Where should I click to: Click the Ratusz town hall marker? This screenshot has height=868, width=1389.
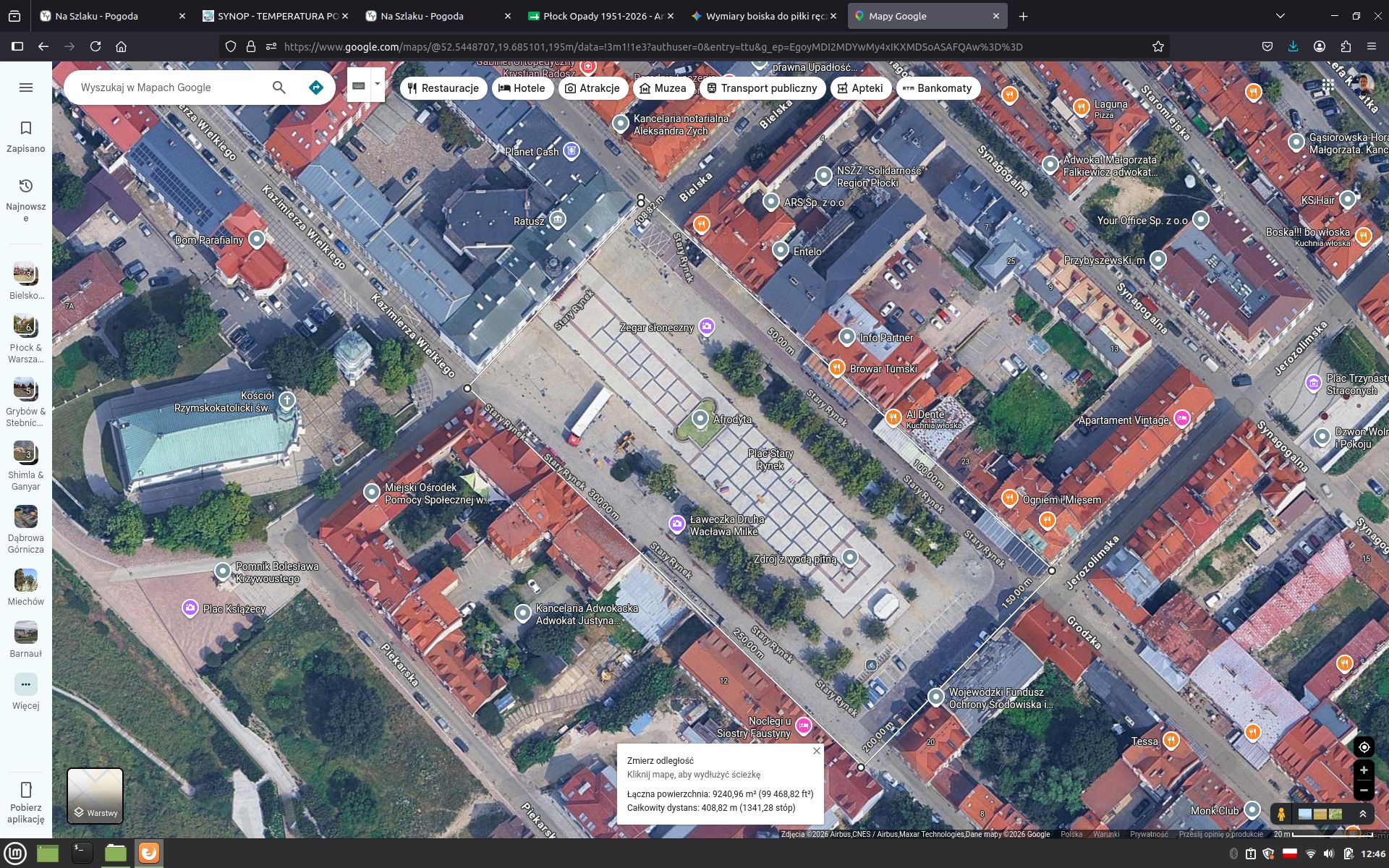pyautogui.click(x=557, y=219)
